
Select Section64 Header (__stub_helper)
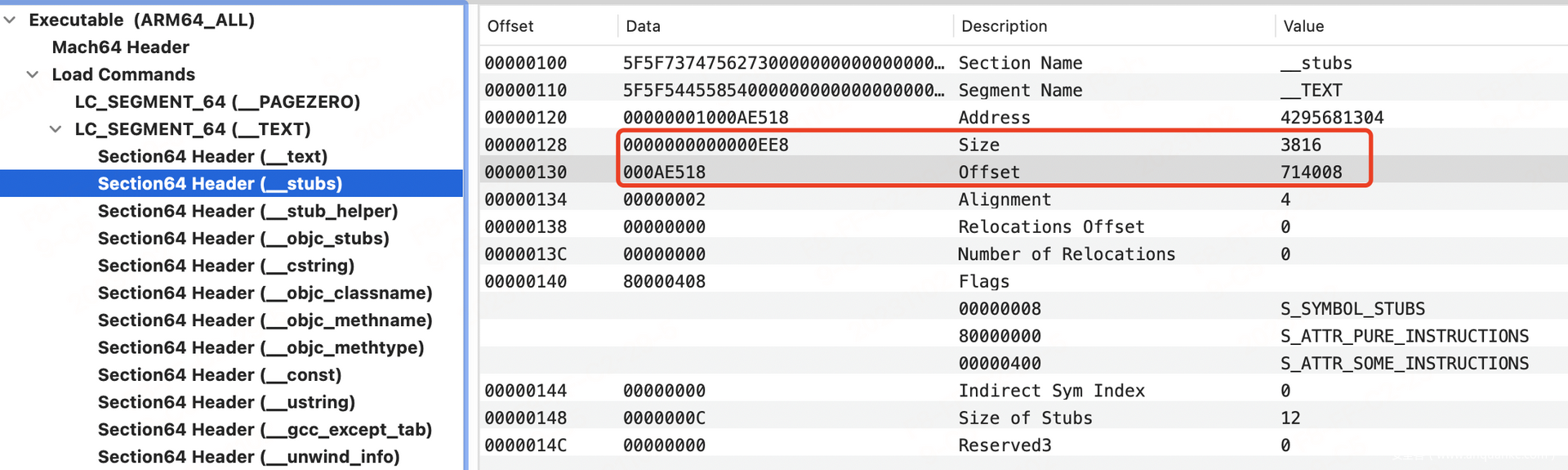[247, 212]
